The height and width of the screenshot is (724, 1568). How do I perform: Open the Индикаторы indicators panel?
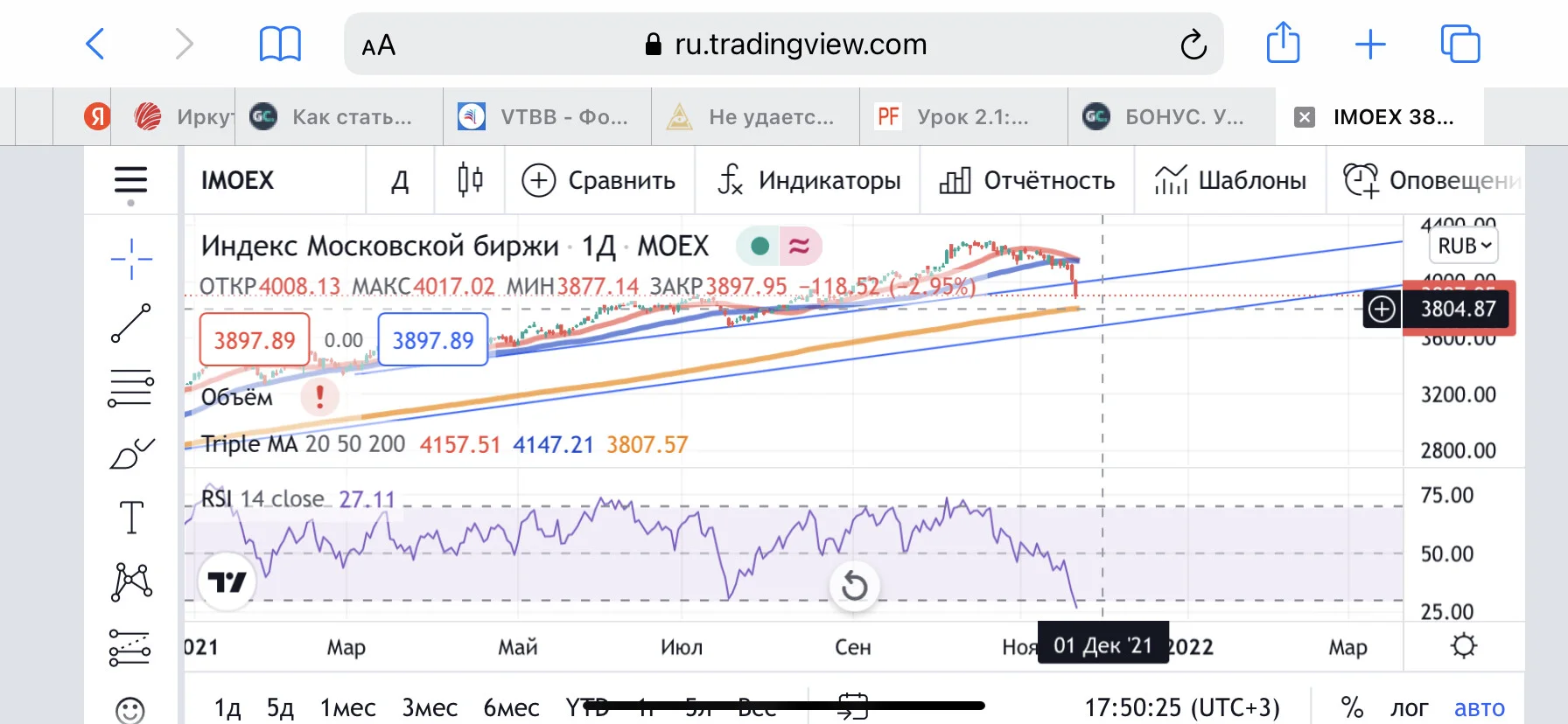[808, 180]
